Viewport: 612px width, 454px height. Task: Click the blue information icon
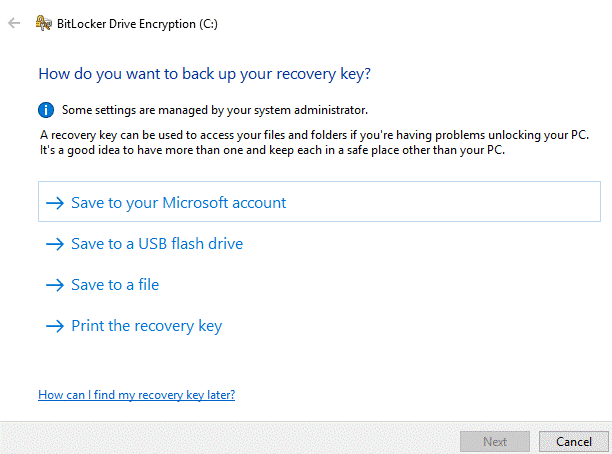(x=46, y=110)
